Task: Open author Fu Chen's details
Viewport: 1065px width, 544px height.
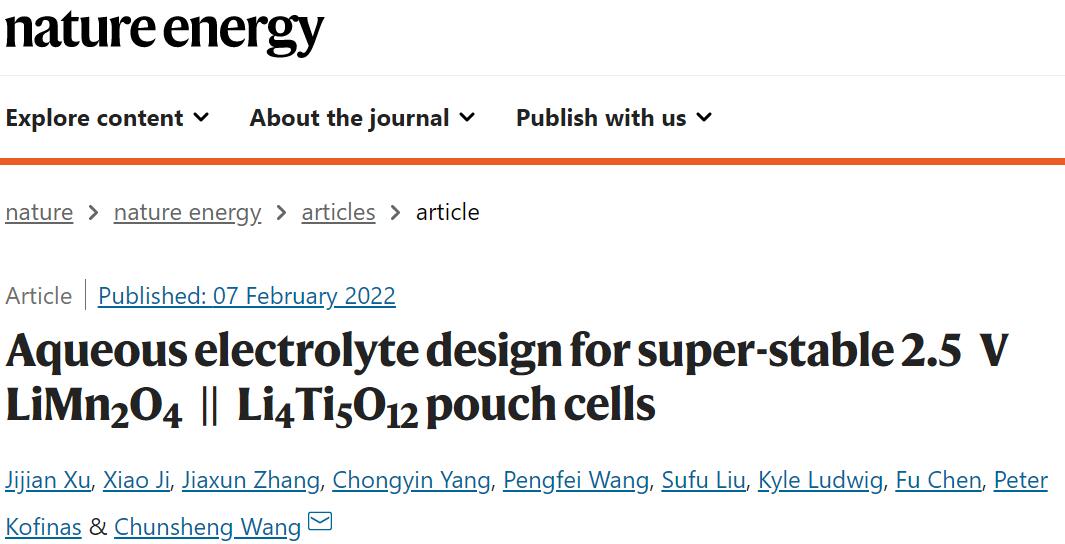Action: [939, 481]
